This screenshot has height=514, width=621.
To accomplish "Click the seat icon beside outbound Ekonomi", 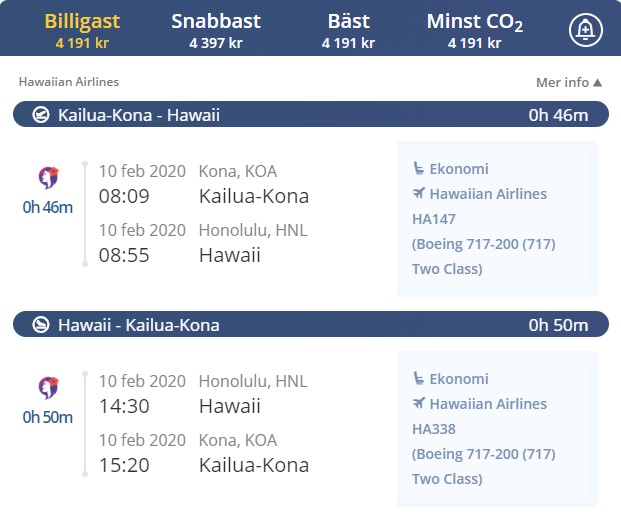I will tap(418, 168).
